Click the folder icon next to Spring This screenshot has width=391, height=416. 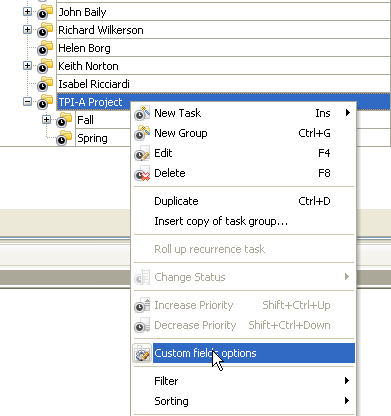64,138
